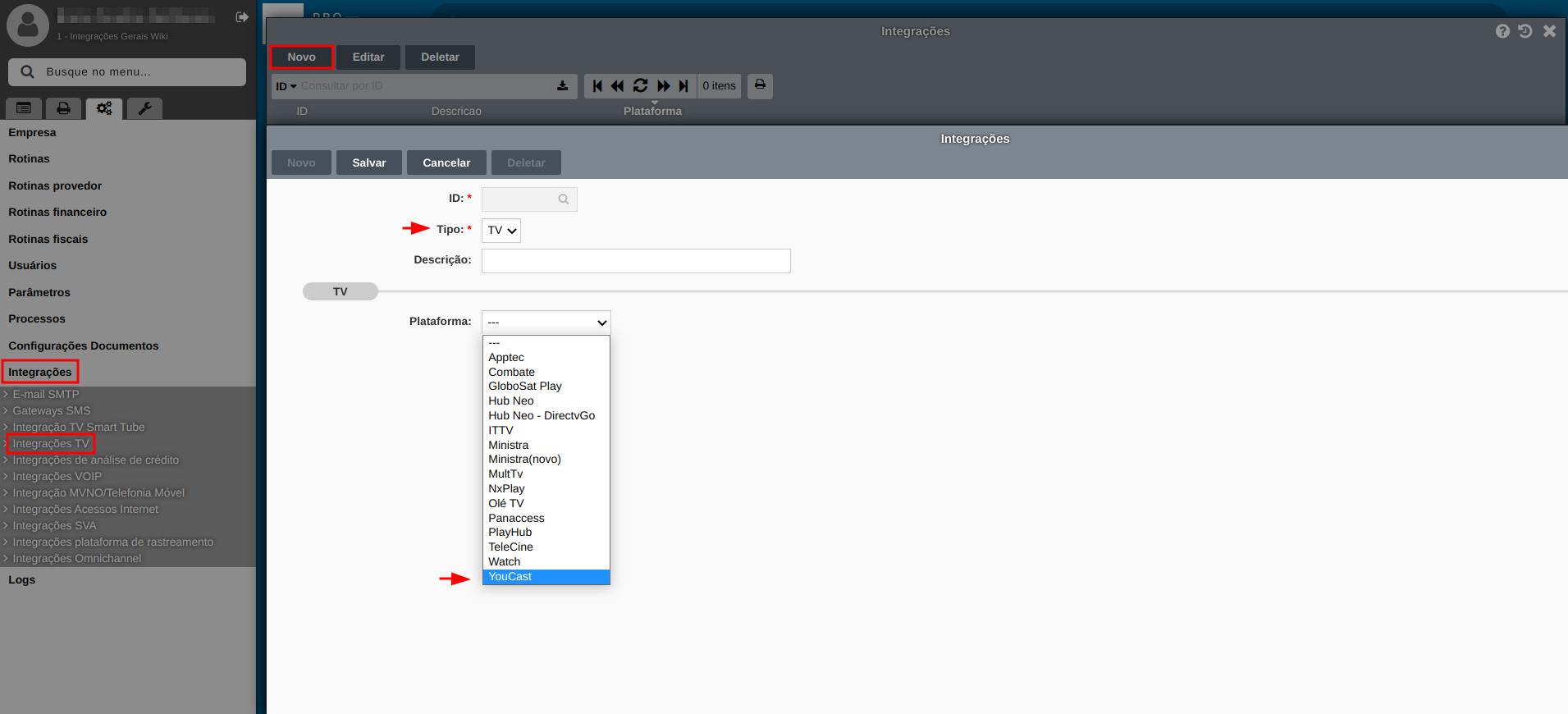The width and height of the screenshot is (1568, 714).
Task: Open the gears settings sidebar tab
Action: tap(104, 108)
